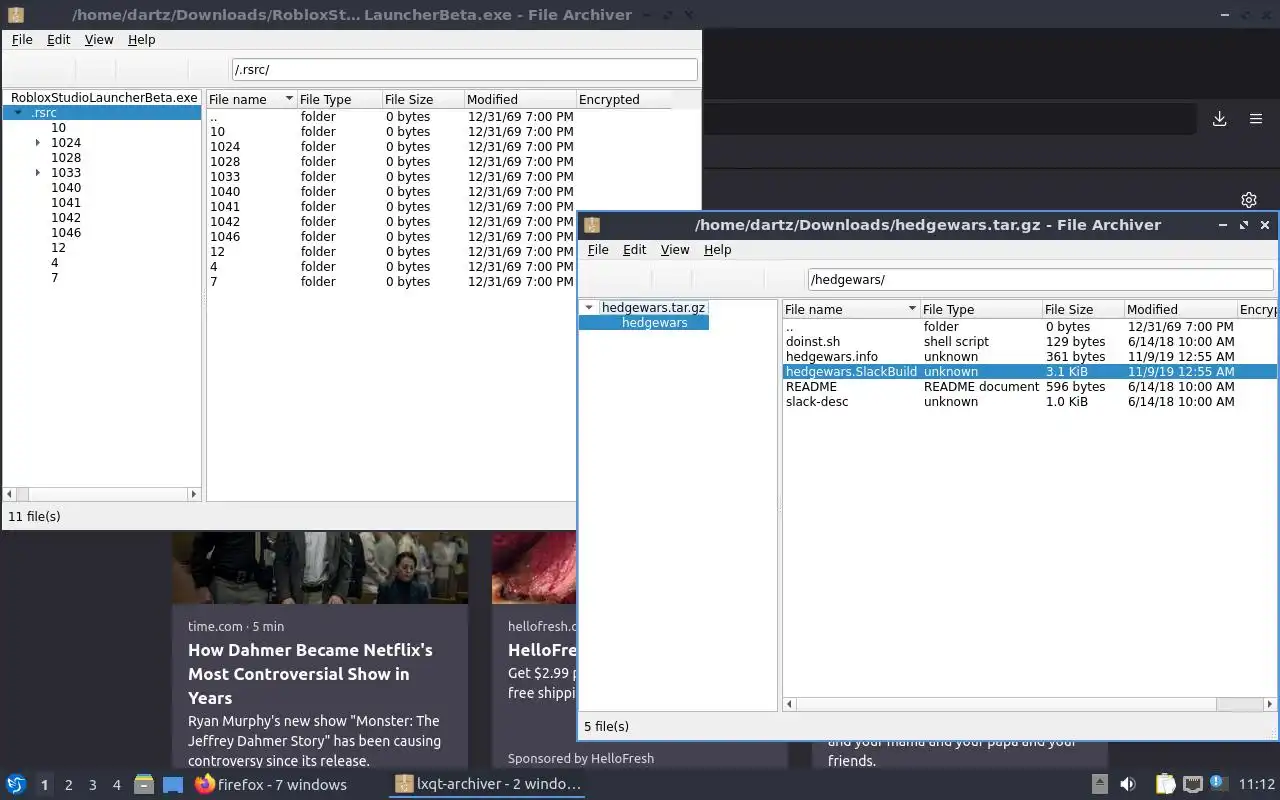Open Help menu in hedgewars archiver window
This screenshot has height=800, width=1280.
718,250
